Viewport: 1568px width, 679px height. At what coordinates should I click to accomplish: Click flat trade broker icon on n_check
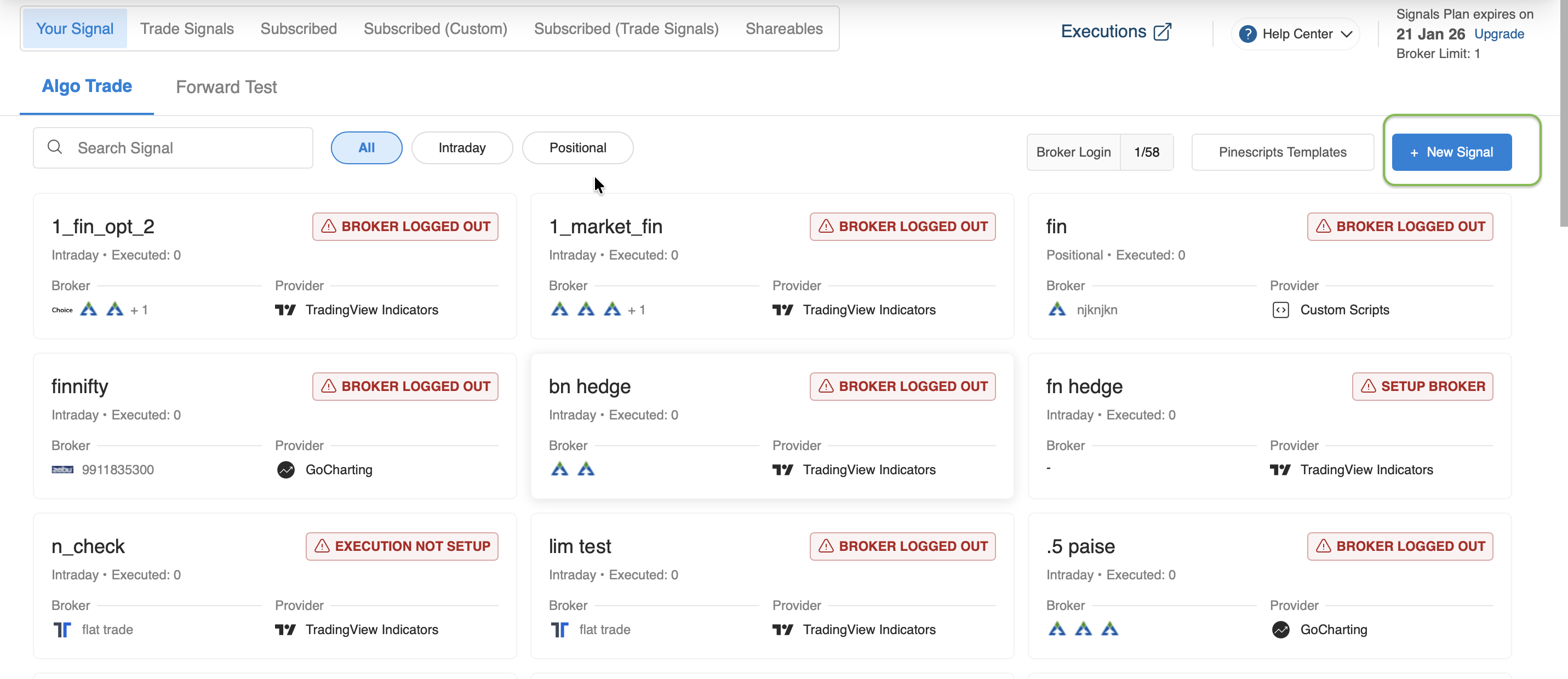coord(62,630)
